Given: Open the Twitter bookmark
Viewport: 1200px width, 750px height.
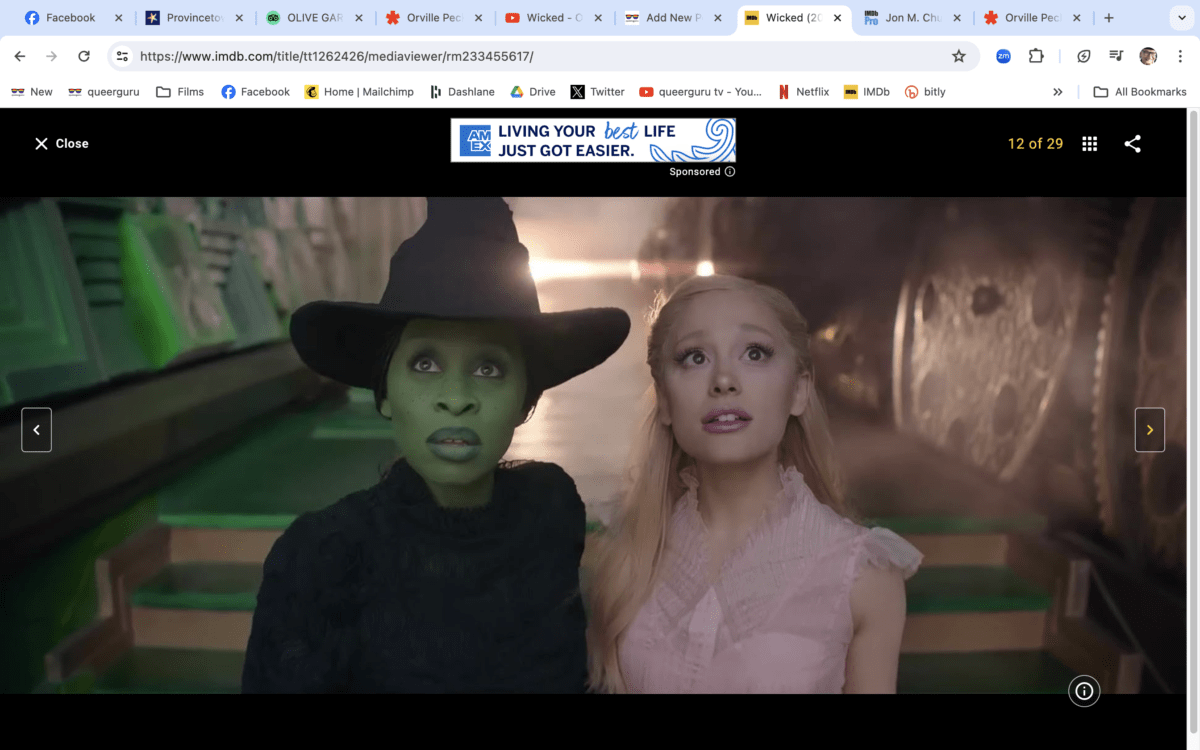Looking at the screenshot, I should (597, 92).
